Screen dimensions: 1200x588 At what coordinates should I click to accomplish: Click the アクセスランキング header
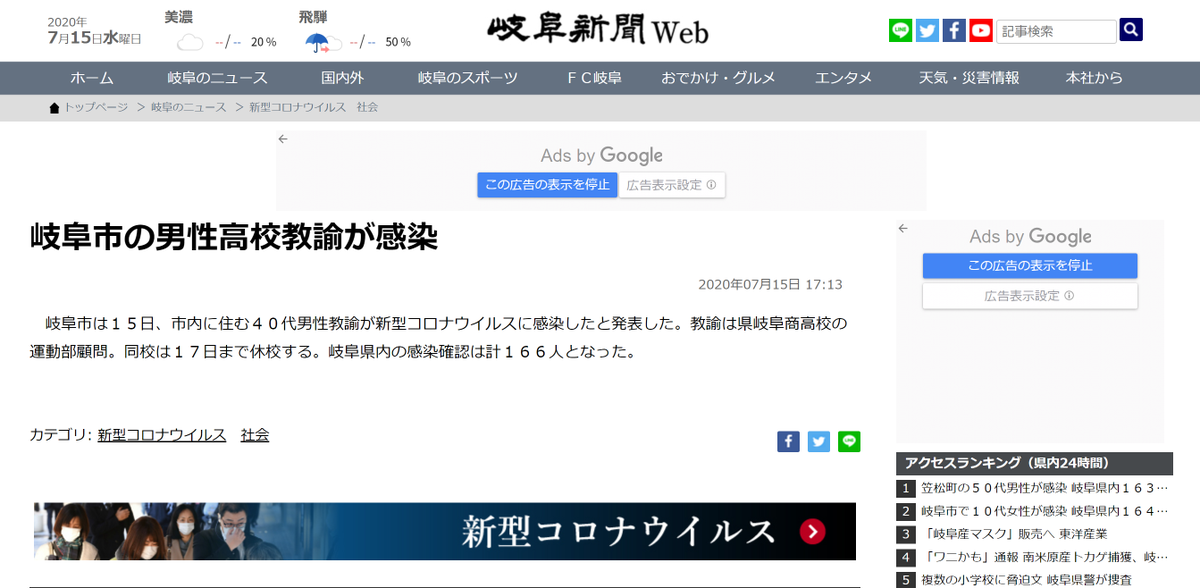[x=1035, y=463]
